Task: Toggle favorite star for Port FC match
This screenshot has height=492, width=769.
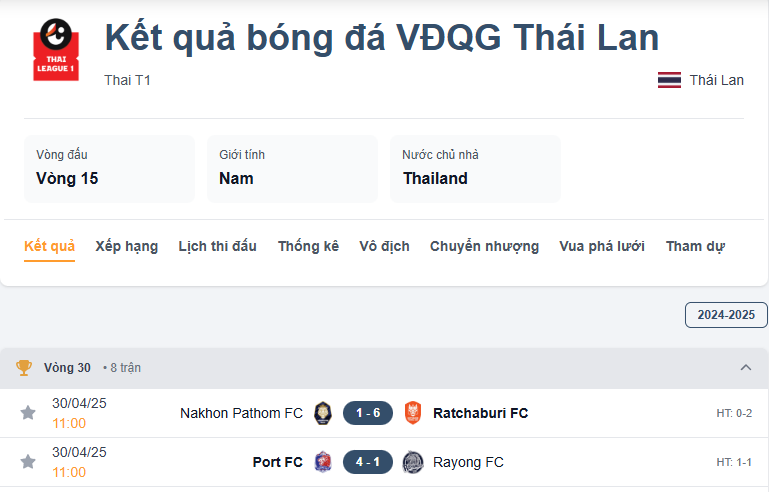Action: pyautogui.click(x=28, y=462)
